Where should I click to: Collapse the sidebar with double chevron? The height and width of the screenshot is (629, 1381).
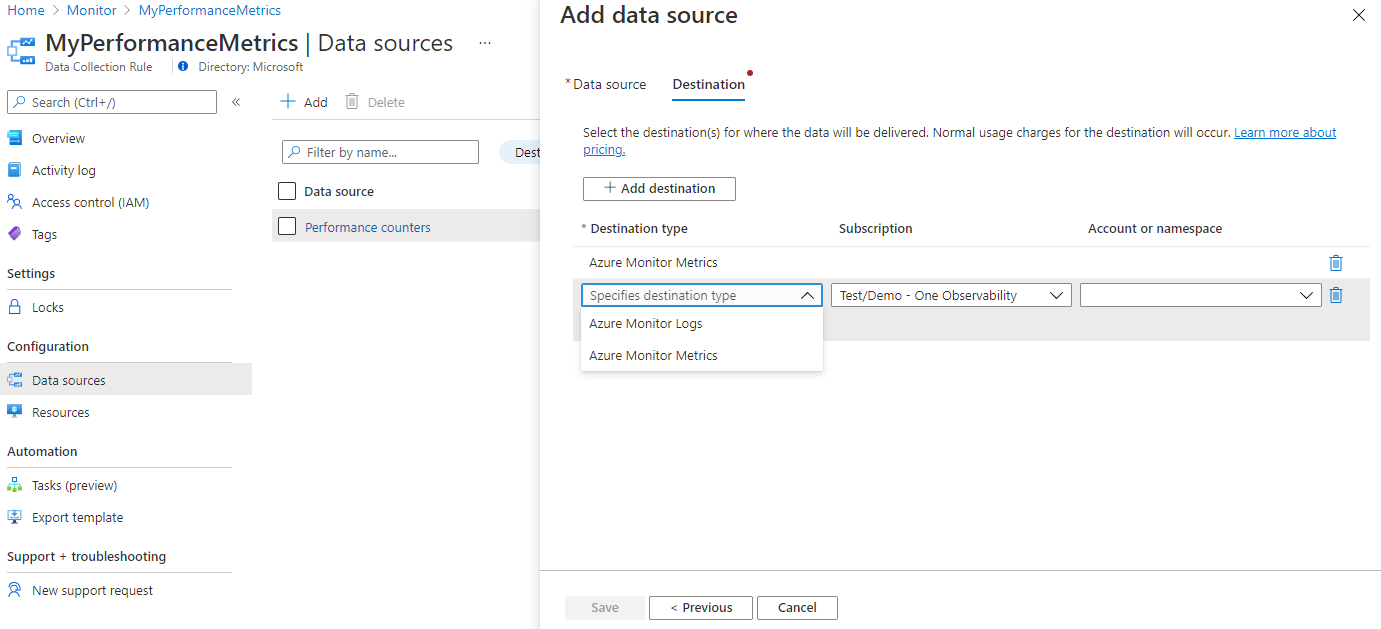pos(236,102)
